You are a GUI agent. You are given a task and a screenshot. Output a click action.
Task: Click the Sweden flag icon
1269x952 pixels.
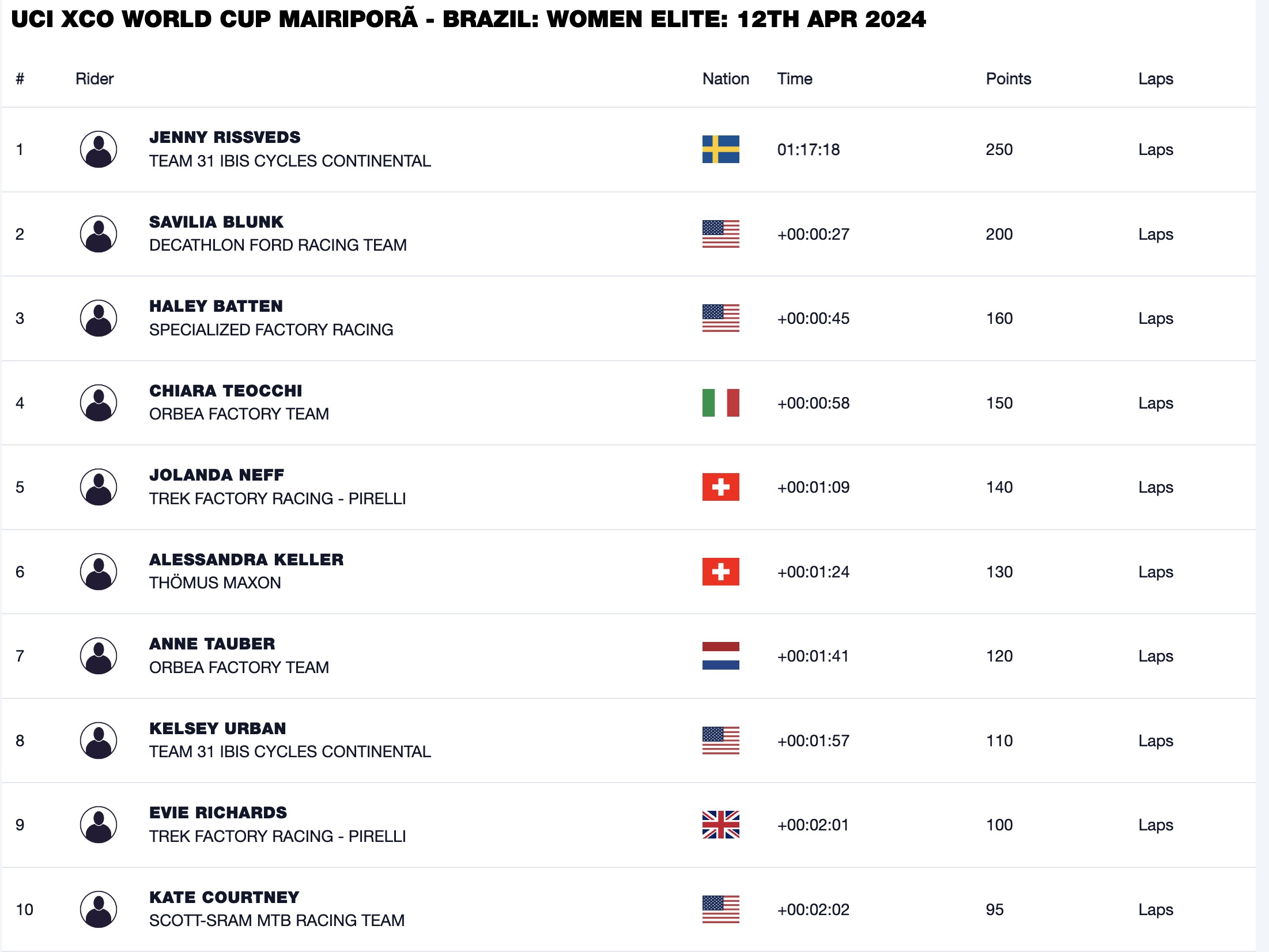click(x=720, y=149)
